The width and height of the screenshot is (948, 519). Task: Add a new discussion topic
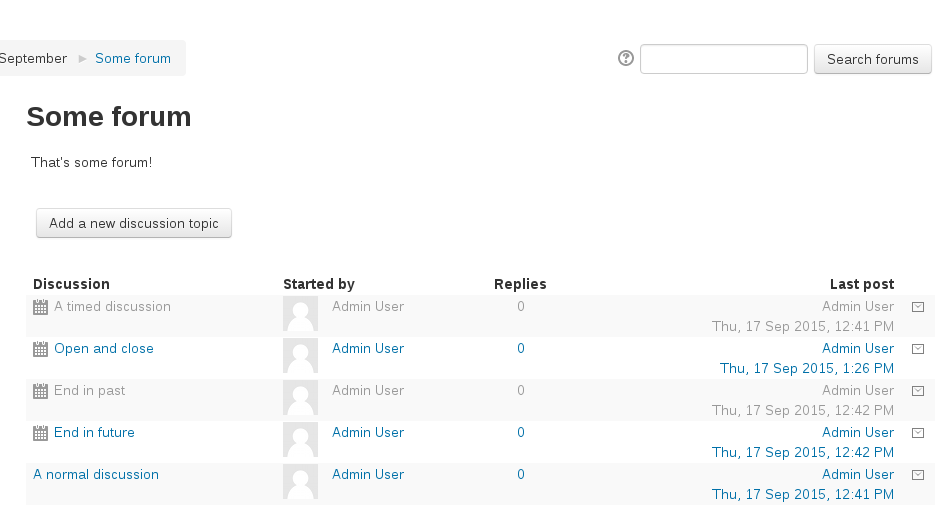[x=134, y=223]
